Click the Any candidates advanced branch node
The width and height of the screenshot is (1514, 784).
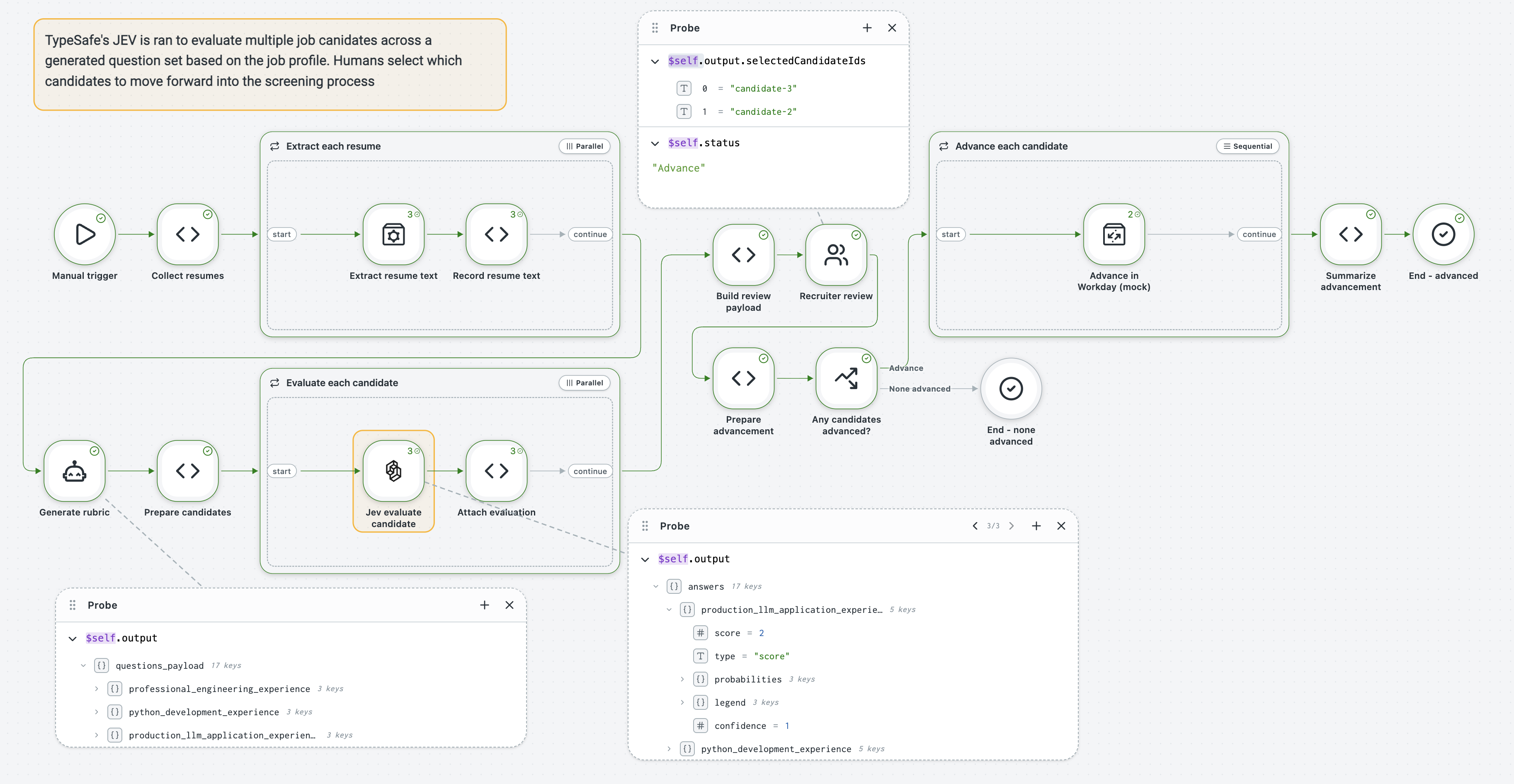point(846,378)
